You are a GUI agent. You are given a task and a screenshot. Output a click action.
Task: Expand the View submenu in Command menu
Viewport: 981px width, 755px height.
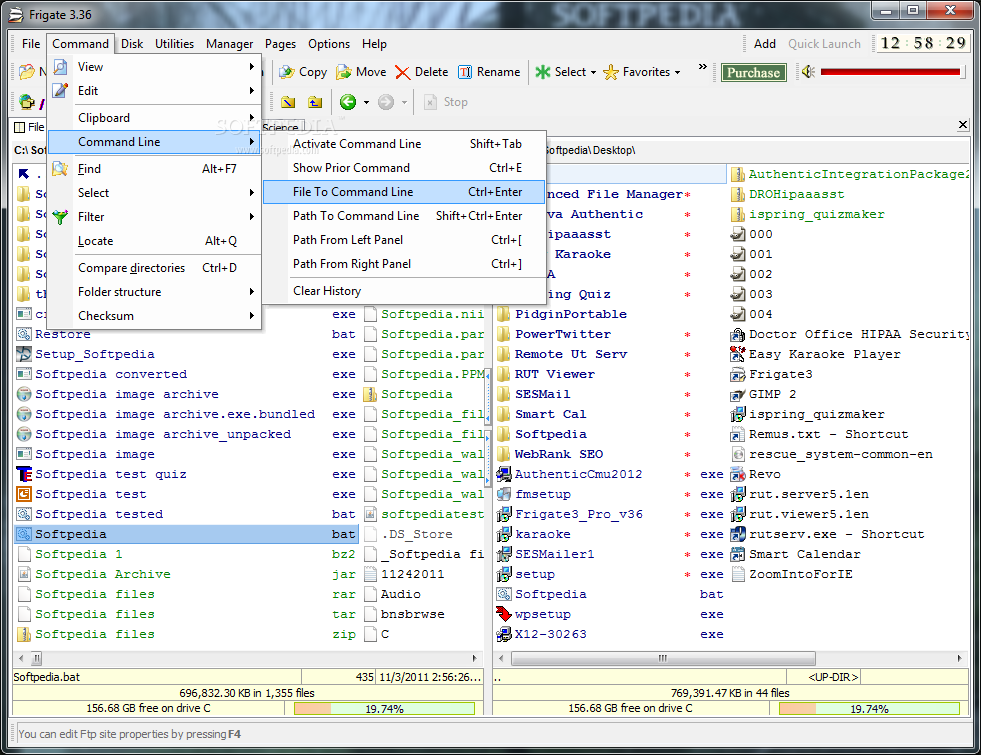click(x=155, y=67)
